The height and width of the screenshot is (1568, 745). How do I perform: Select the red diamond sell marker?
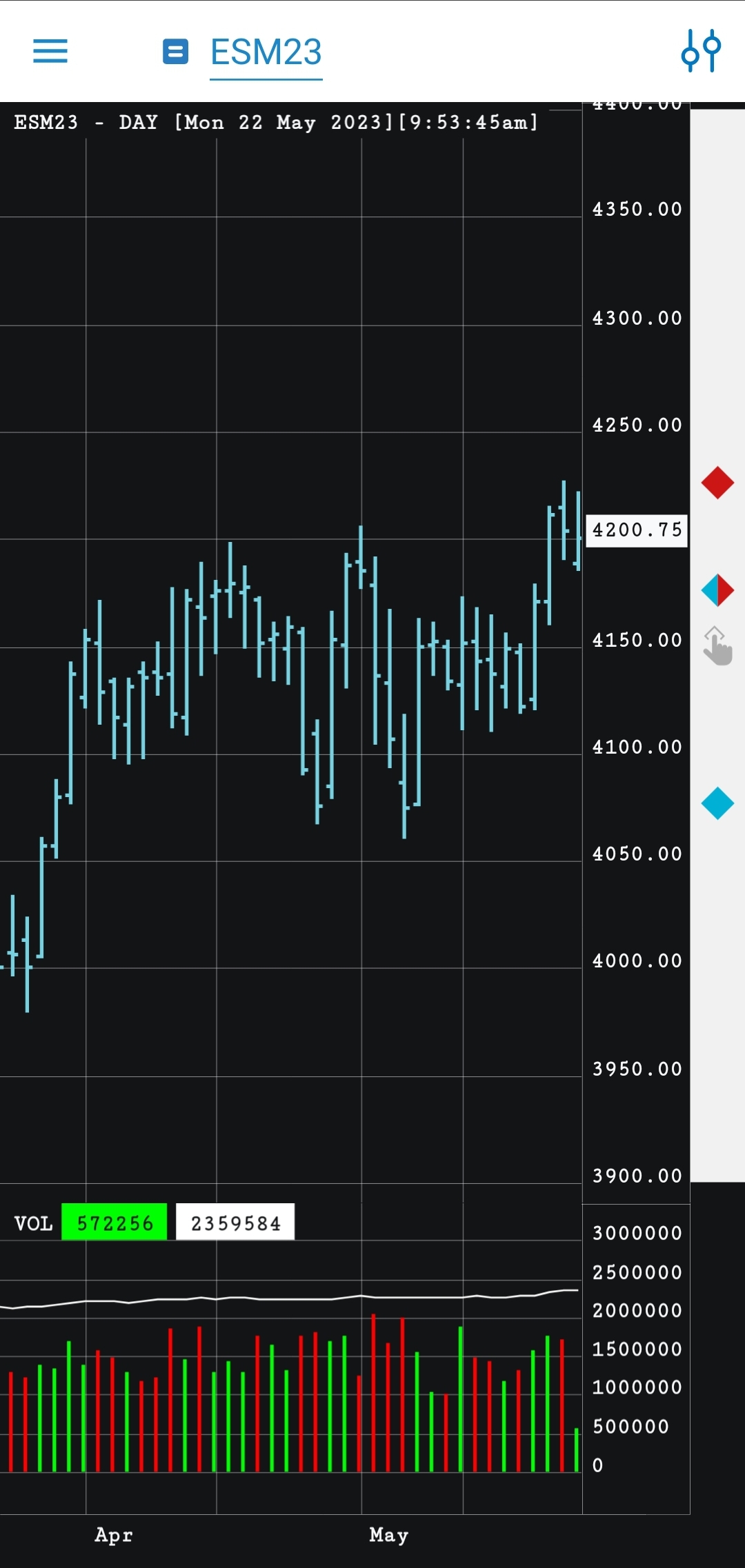point(717,483)
